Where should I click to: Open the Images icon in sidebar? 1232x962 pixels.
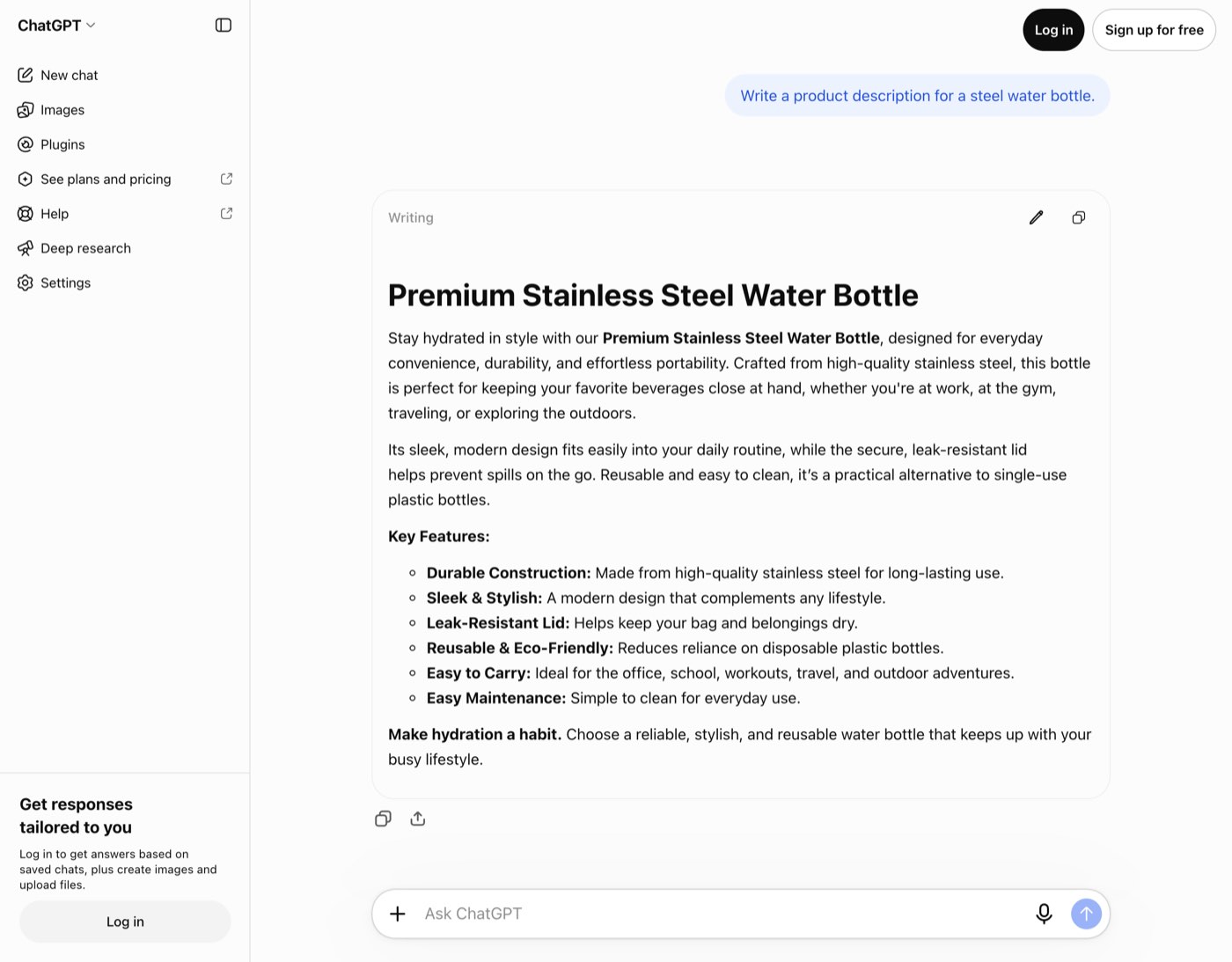[x=26, y=110]
